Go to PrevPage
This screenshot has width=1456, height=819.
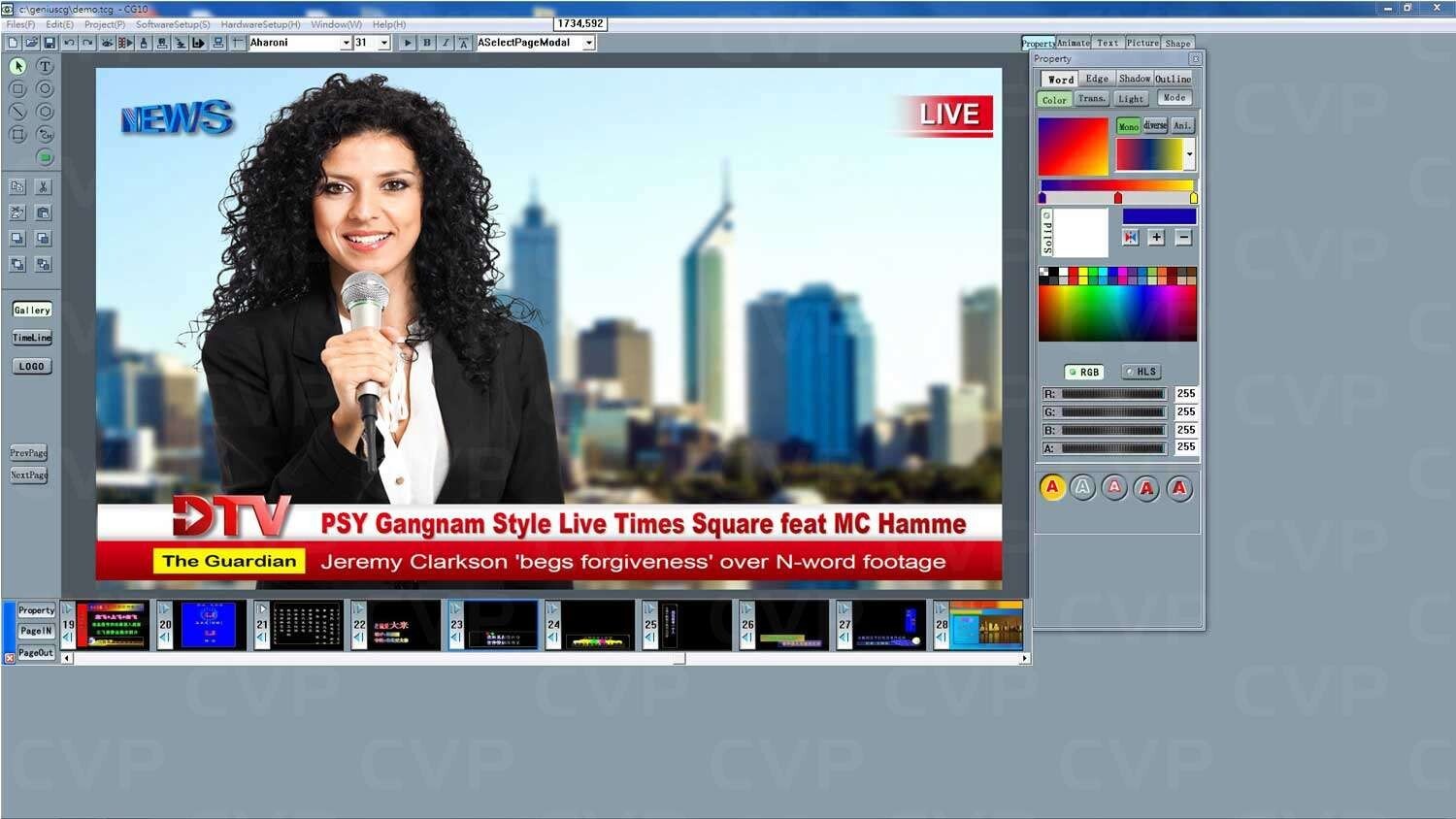(x=28, y=452)
